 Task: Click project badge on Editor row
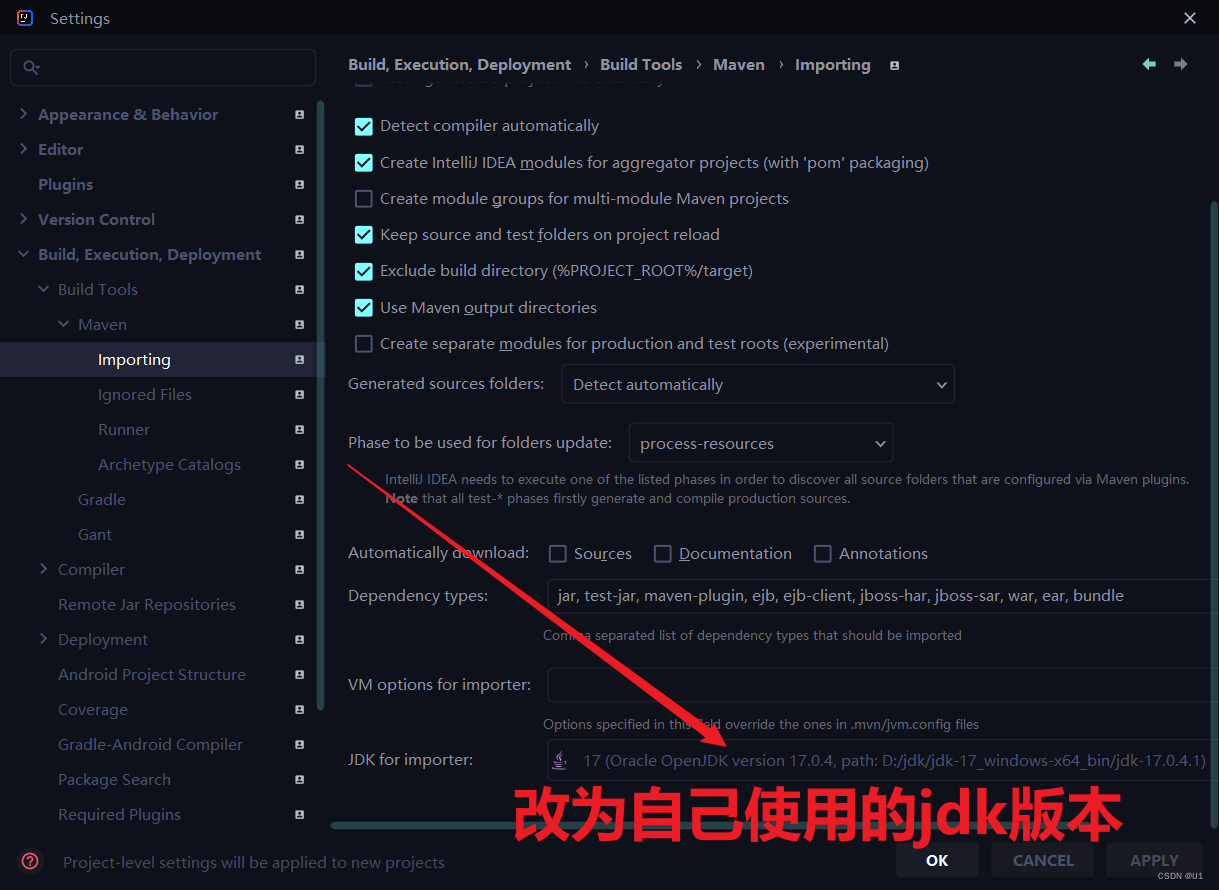click(299, 150)
